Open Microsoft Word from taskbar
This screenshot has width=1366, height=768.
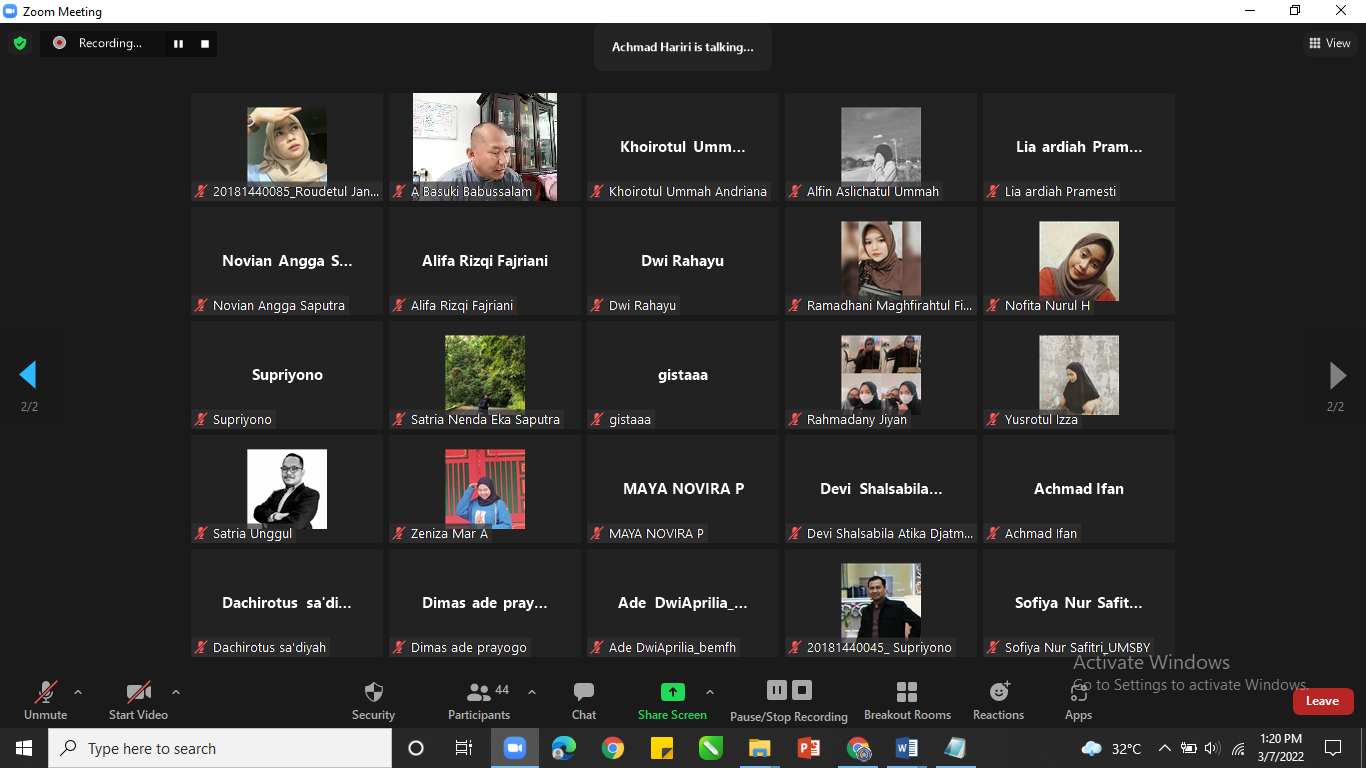click(907, 748)
